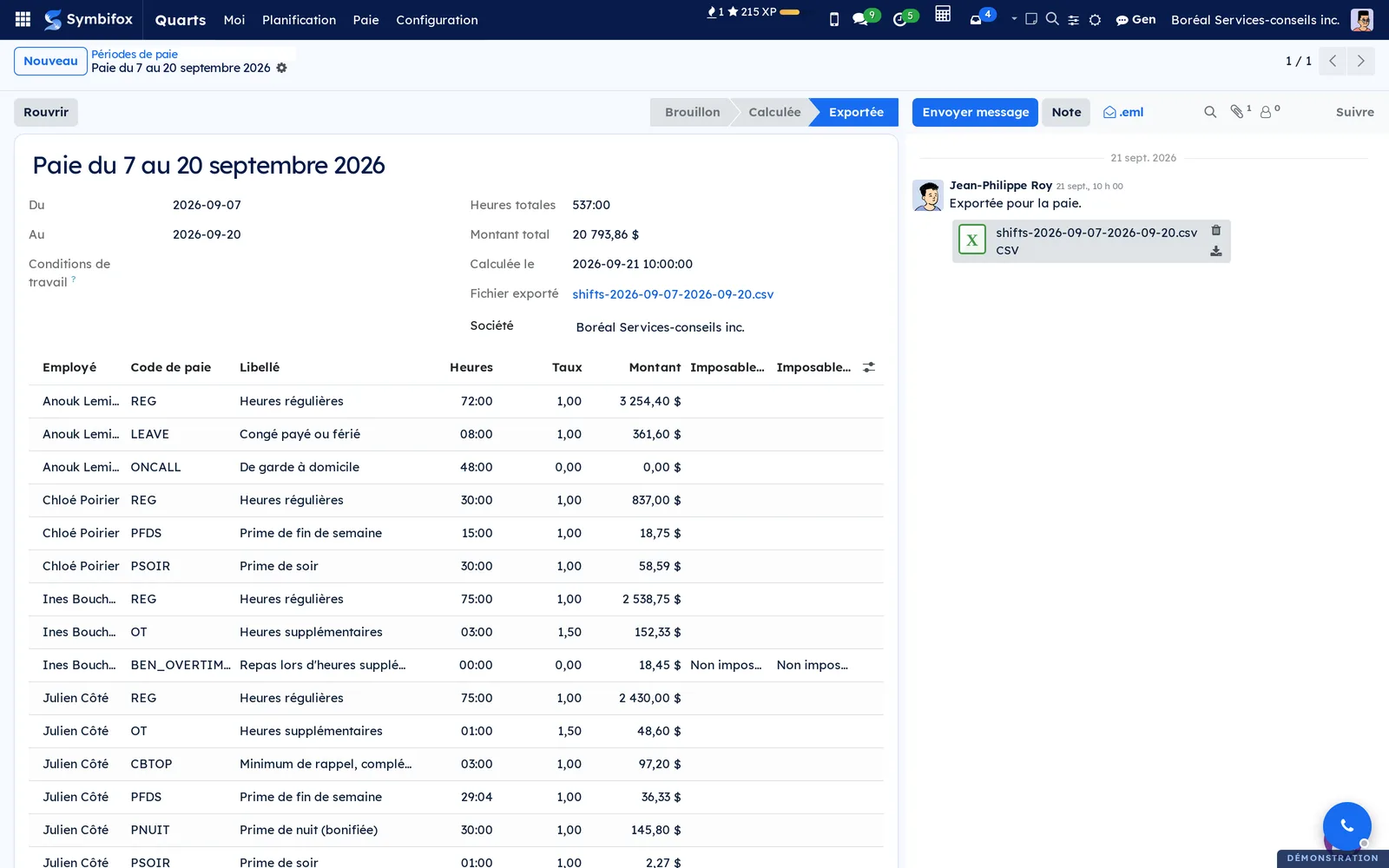This screenshot has width=1389, height=868.
Task: Click the navbar search magnifier
Action: 1052,18
